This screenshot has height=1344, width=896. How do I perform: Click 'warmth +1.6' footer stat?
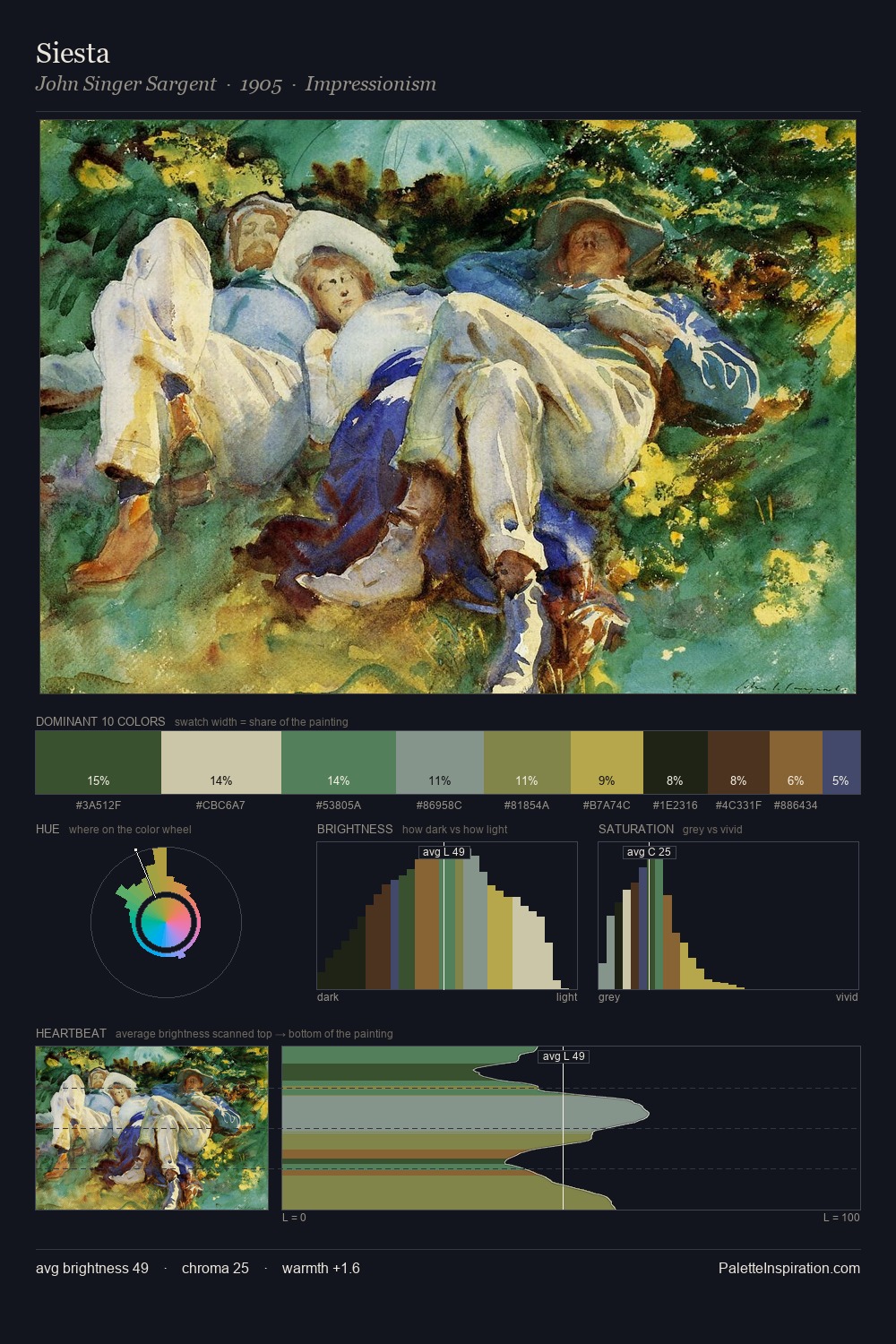(x=321, y=1269)
